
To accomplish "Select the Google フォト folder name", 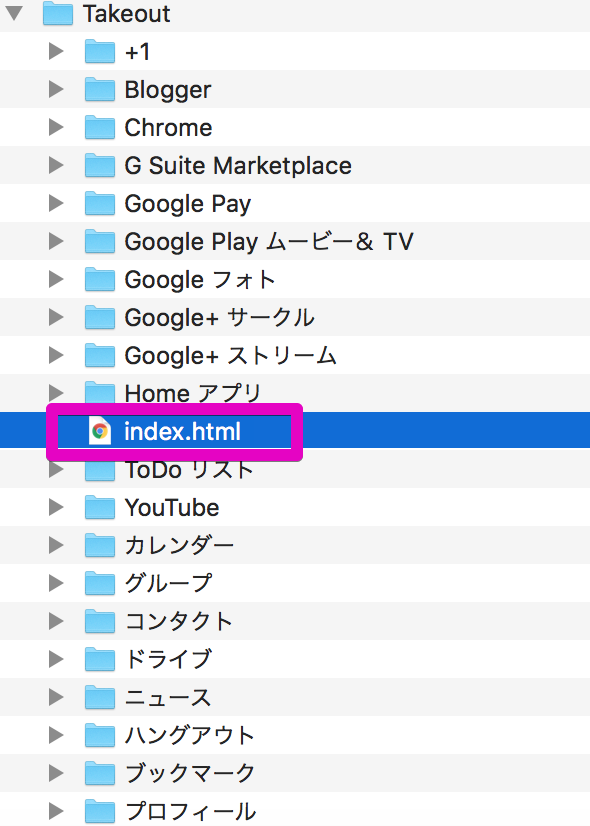I will (x=200, y=280).
